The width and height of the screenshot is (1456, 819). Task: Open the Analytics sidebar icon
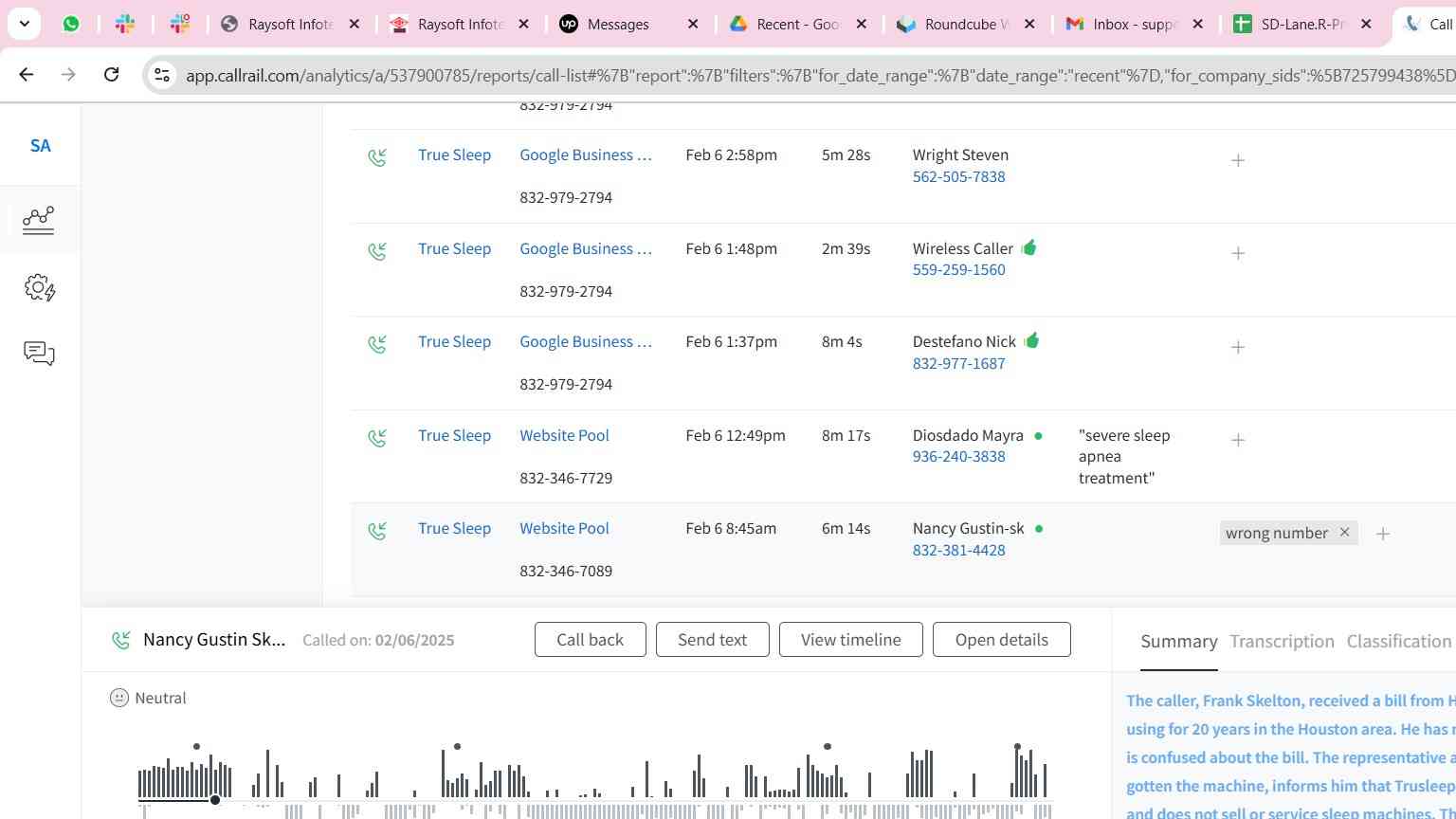point(39,220)
